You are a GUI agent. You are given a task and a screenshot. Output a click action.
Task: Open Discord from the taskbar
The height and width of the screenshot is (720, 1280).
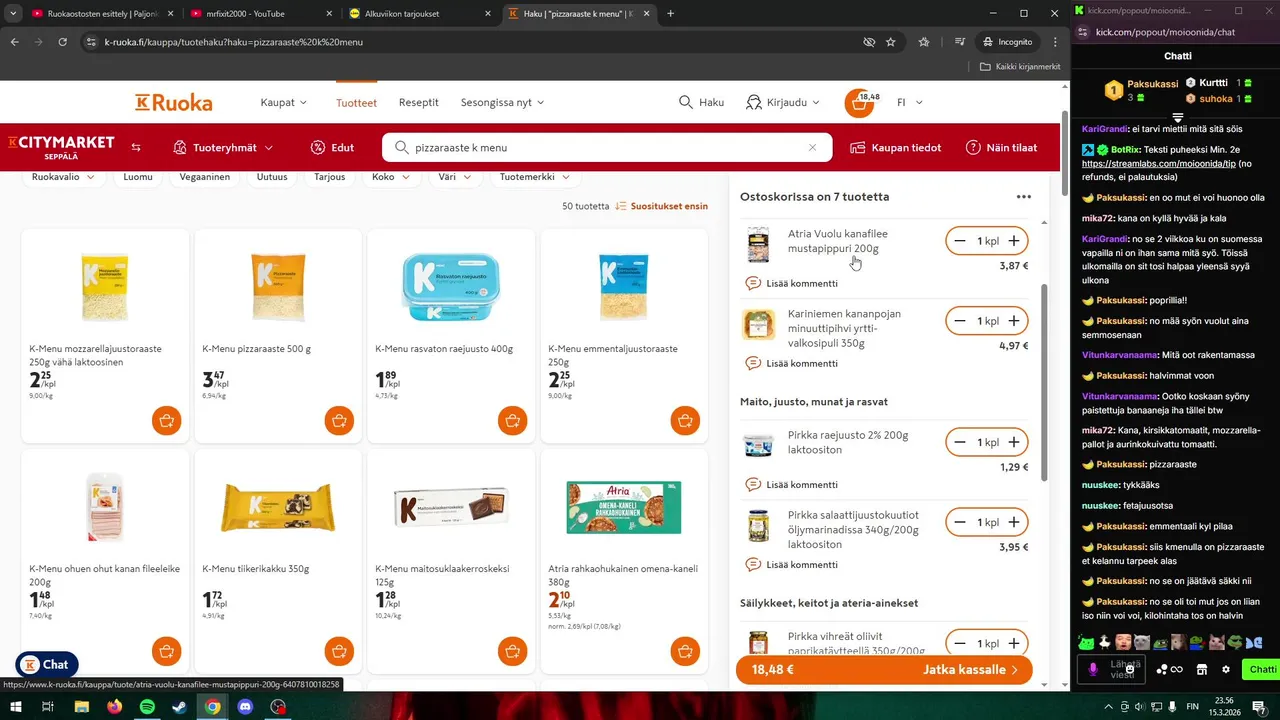point(246,706)
